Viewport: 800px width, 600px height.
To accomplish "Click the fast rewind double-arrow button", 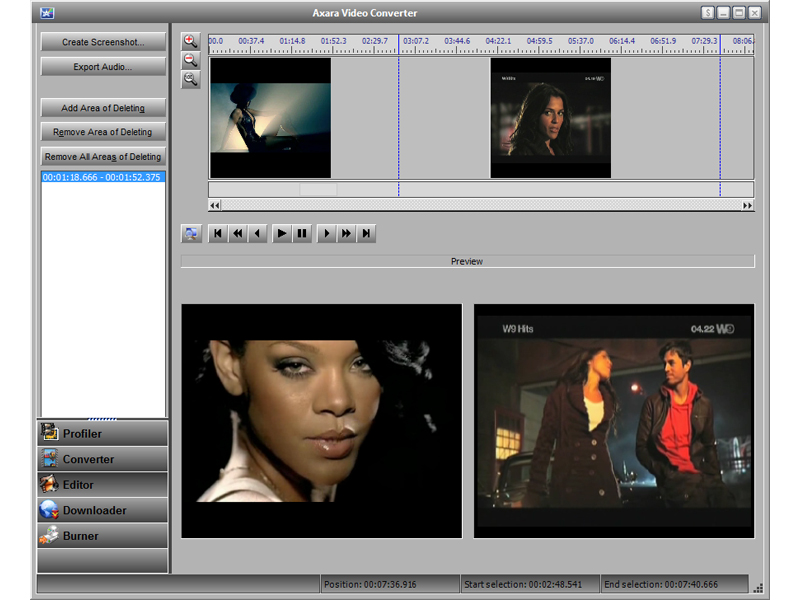I will (x=238, y=234).
